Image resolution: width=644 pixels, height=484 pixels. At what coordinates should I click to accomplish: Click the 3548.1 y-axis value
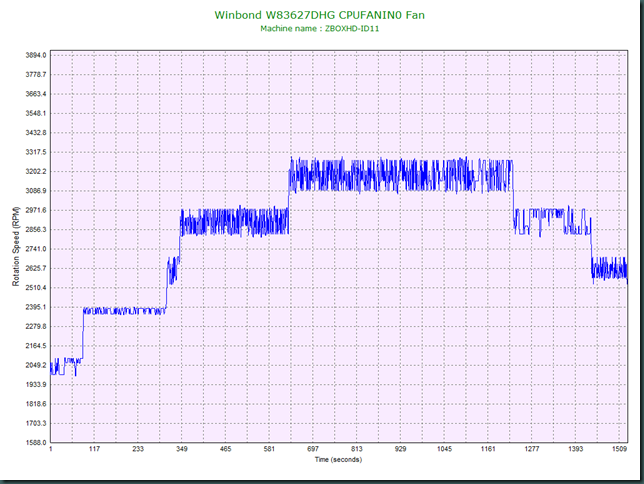pyautogui.click(x=36, y=113)
